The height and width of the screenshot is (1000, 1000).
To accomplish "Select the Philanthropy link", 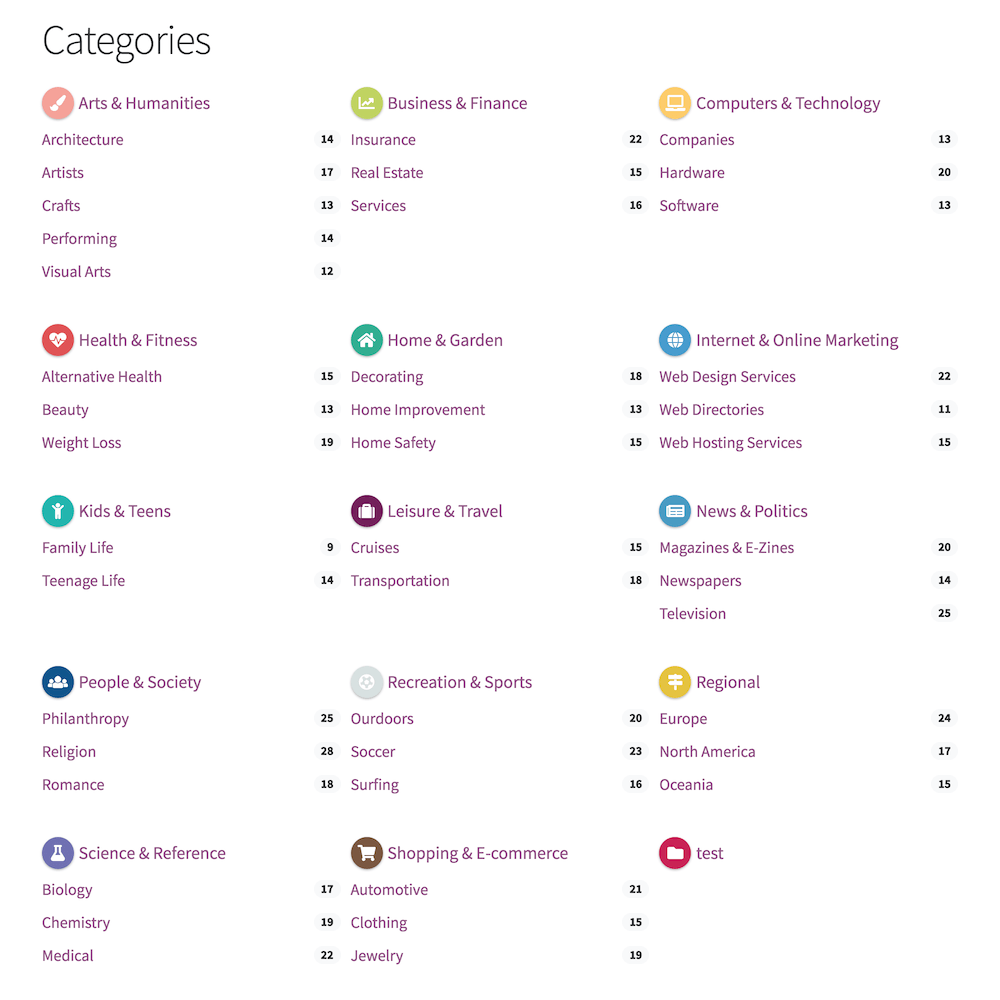I will (x=85, y=718).
